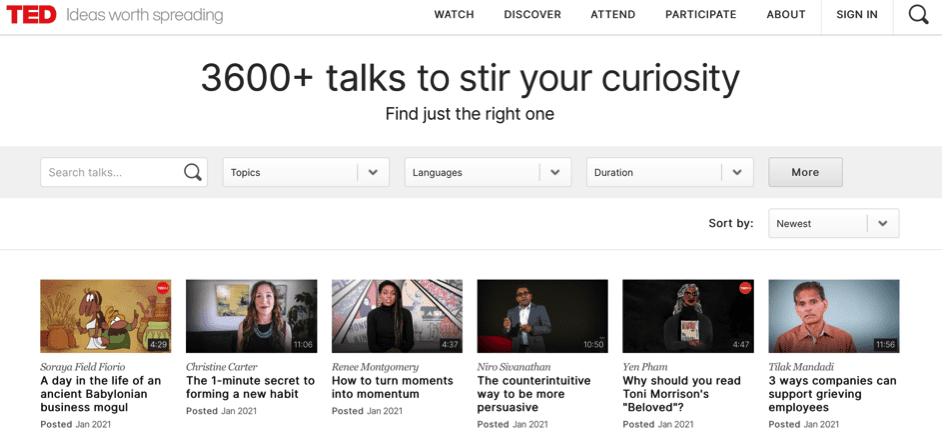
Task: Click speaker name Tilak Mandadi
Action: tap(801, 367)
